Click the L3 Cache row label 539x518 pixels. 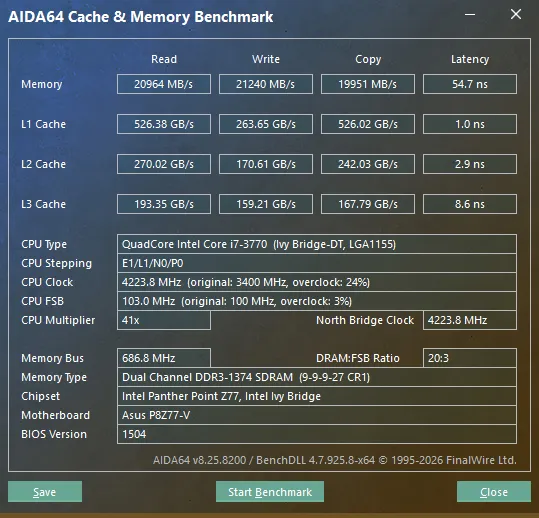(43, 204)
